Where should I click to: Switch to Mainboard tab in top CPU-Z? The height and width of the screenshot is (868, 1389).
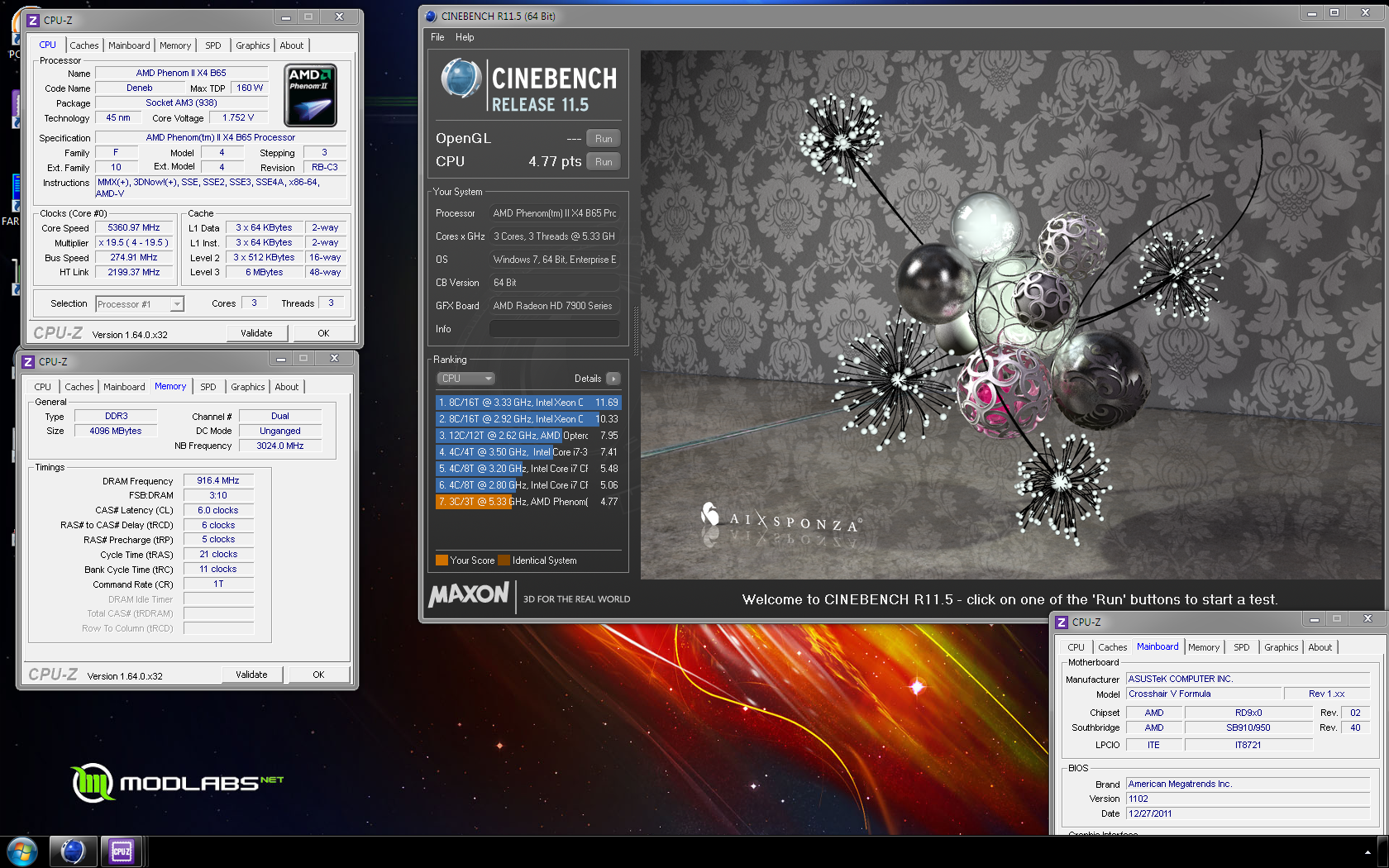tap(129, 45)
